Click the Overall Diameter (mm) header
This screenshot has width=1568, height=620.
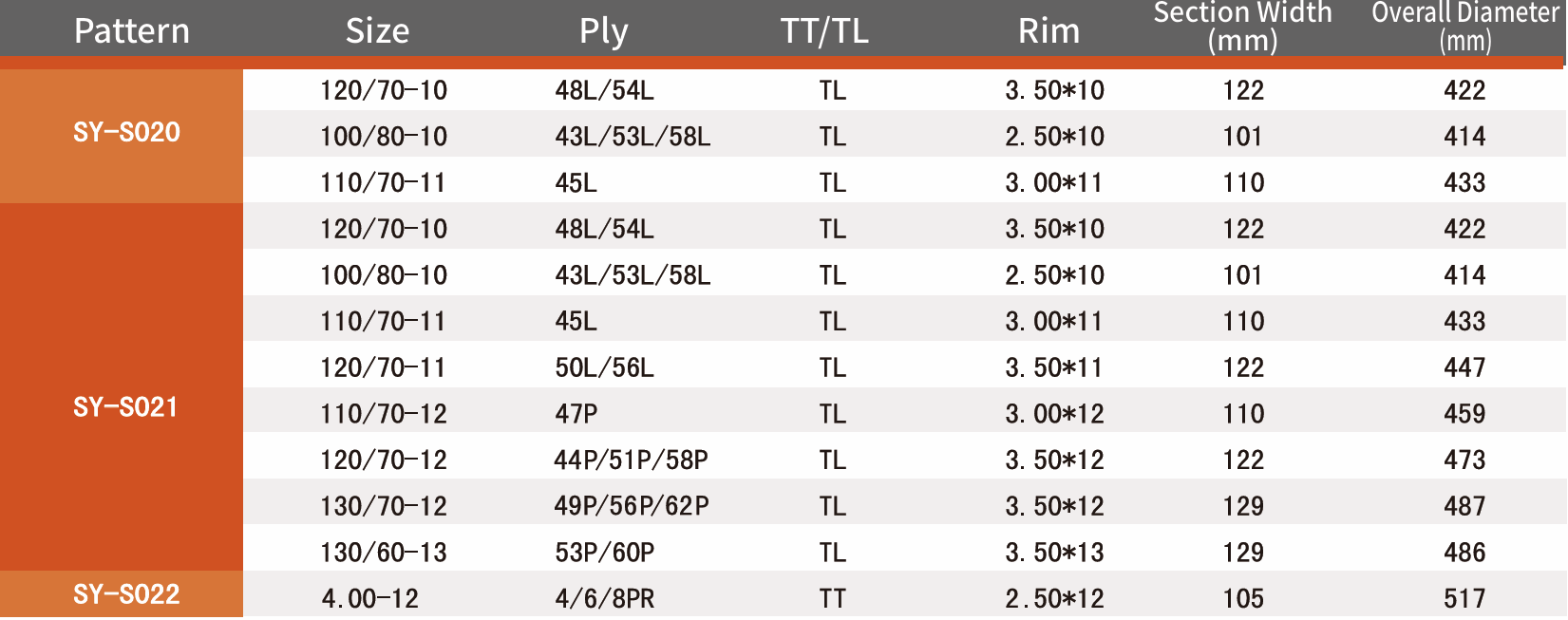point(1465,27)
